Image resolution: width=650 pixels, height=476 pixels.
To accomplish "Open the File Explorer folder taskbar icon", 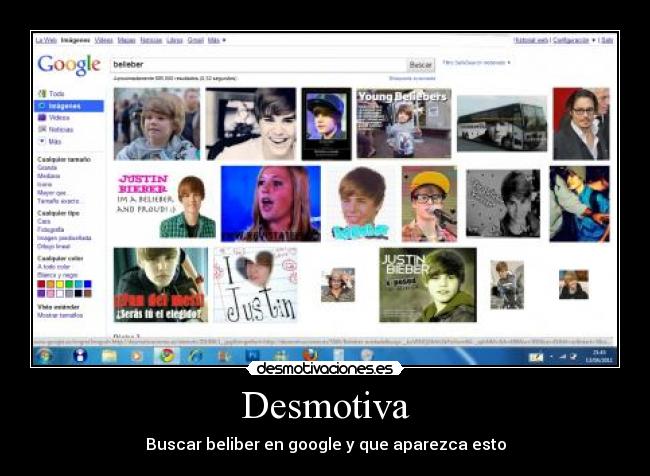I will coord(109,356).
